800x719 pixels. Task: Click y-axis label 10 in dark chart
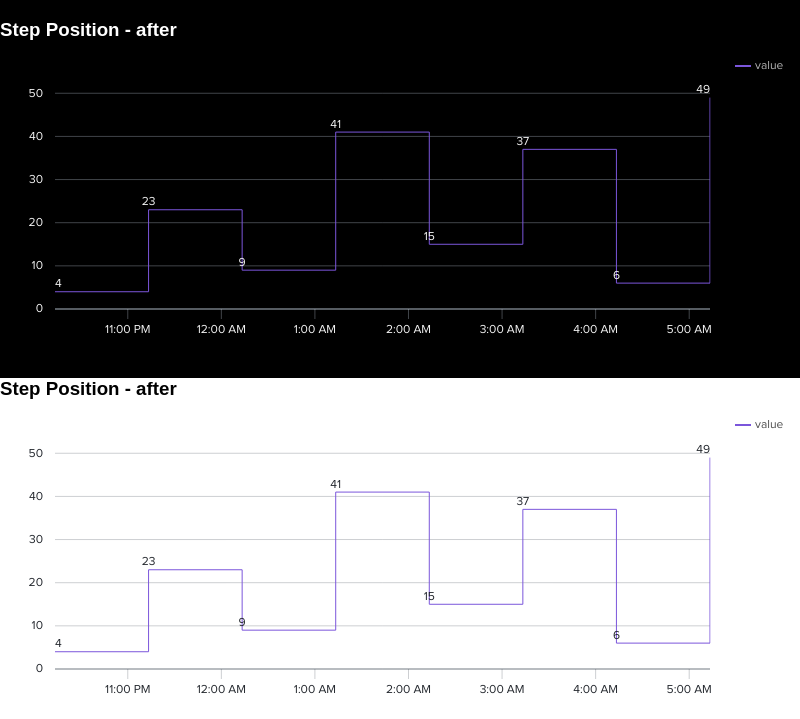[37, 265]
